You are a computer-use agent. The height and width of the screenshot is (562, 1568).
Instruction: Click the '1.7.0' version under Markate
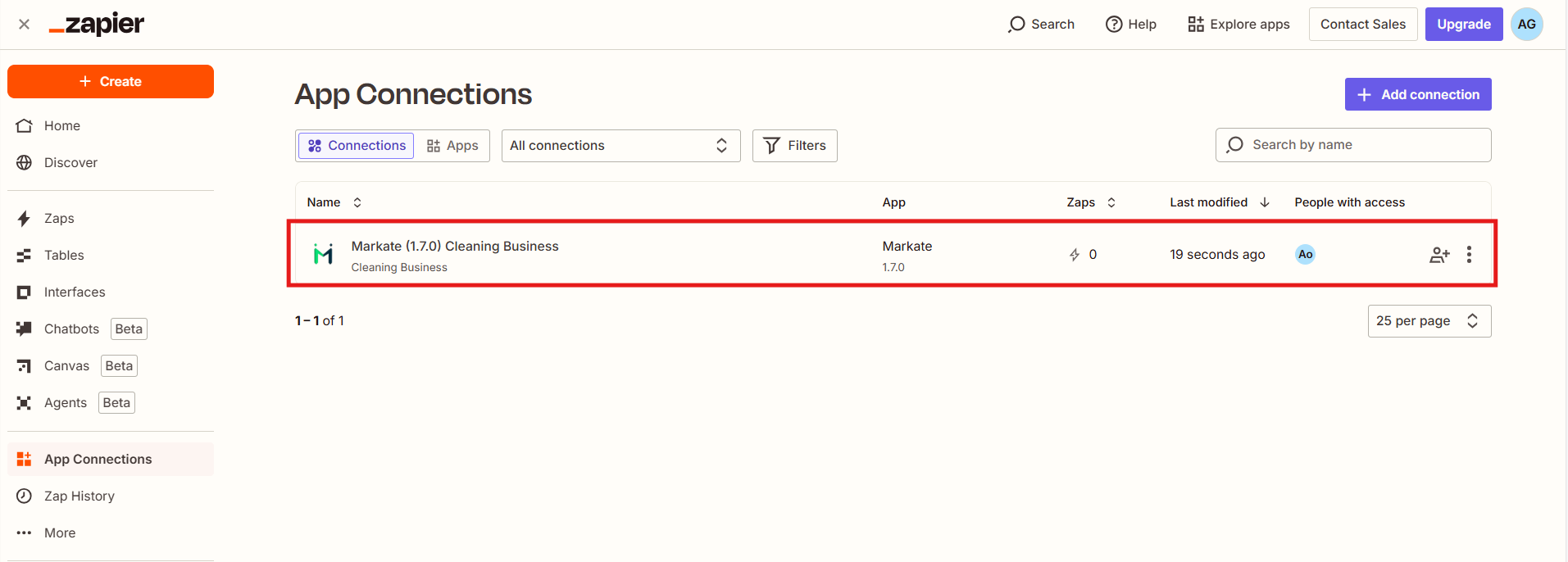tap(893, 268)
